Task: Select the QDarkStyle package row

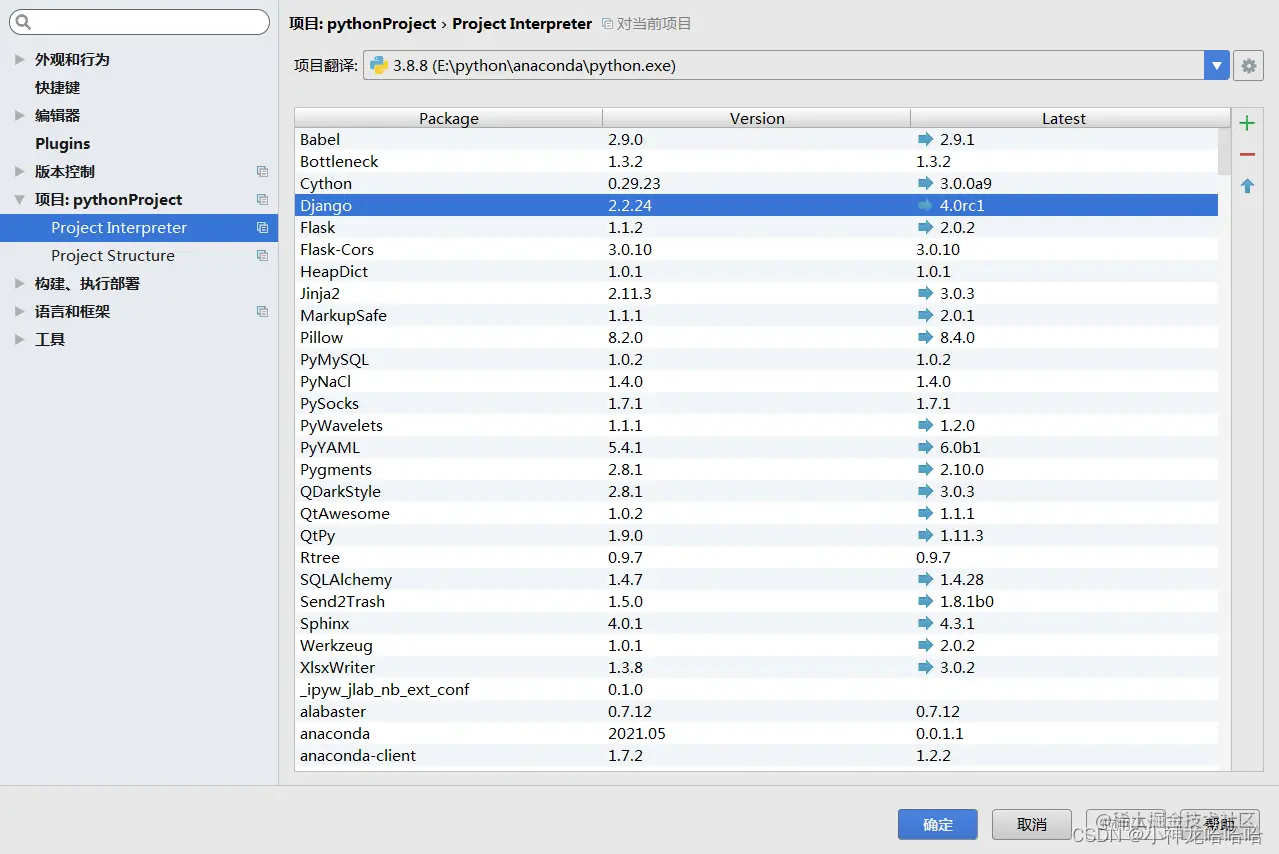Action: 756,492
